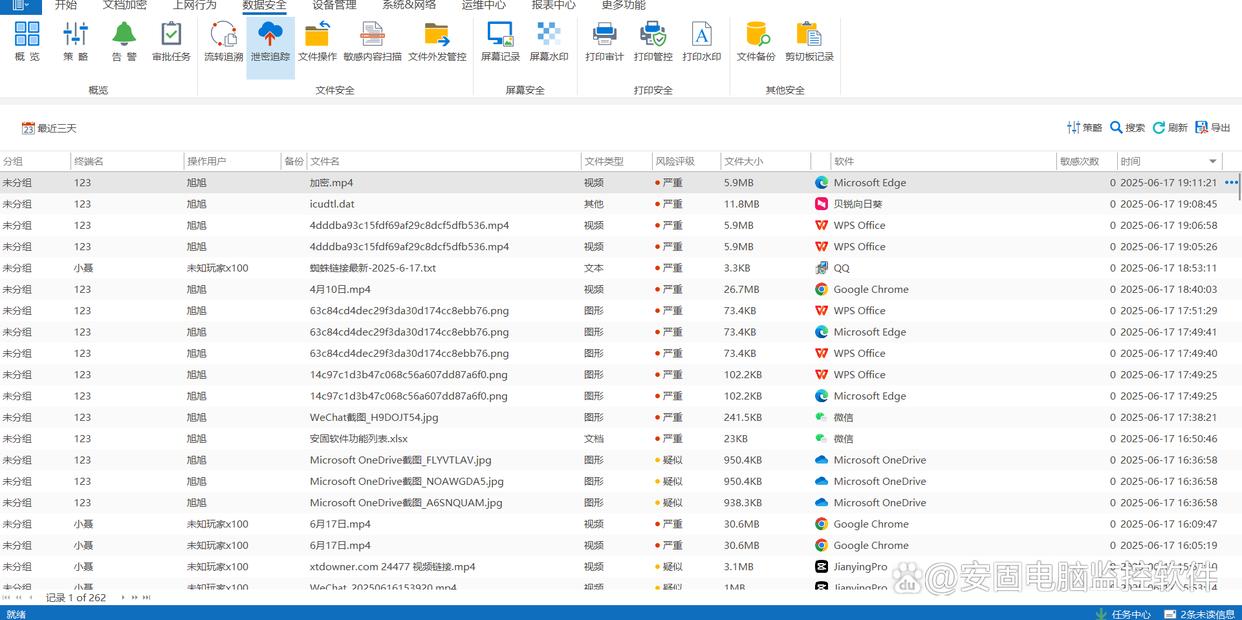Screen dimensions: 1242x620
Task: Go to next record using pager arrow
Action: point(123,598)
